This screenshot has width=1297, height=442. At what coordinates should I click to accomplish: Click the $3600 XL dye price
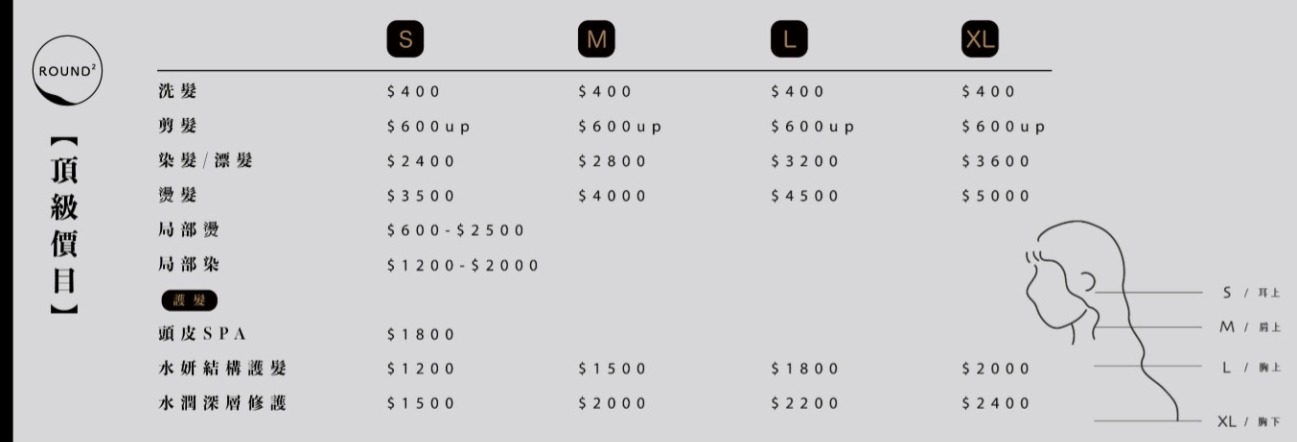tap(995, 162)
